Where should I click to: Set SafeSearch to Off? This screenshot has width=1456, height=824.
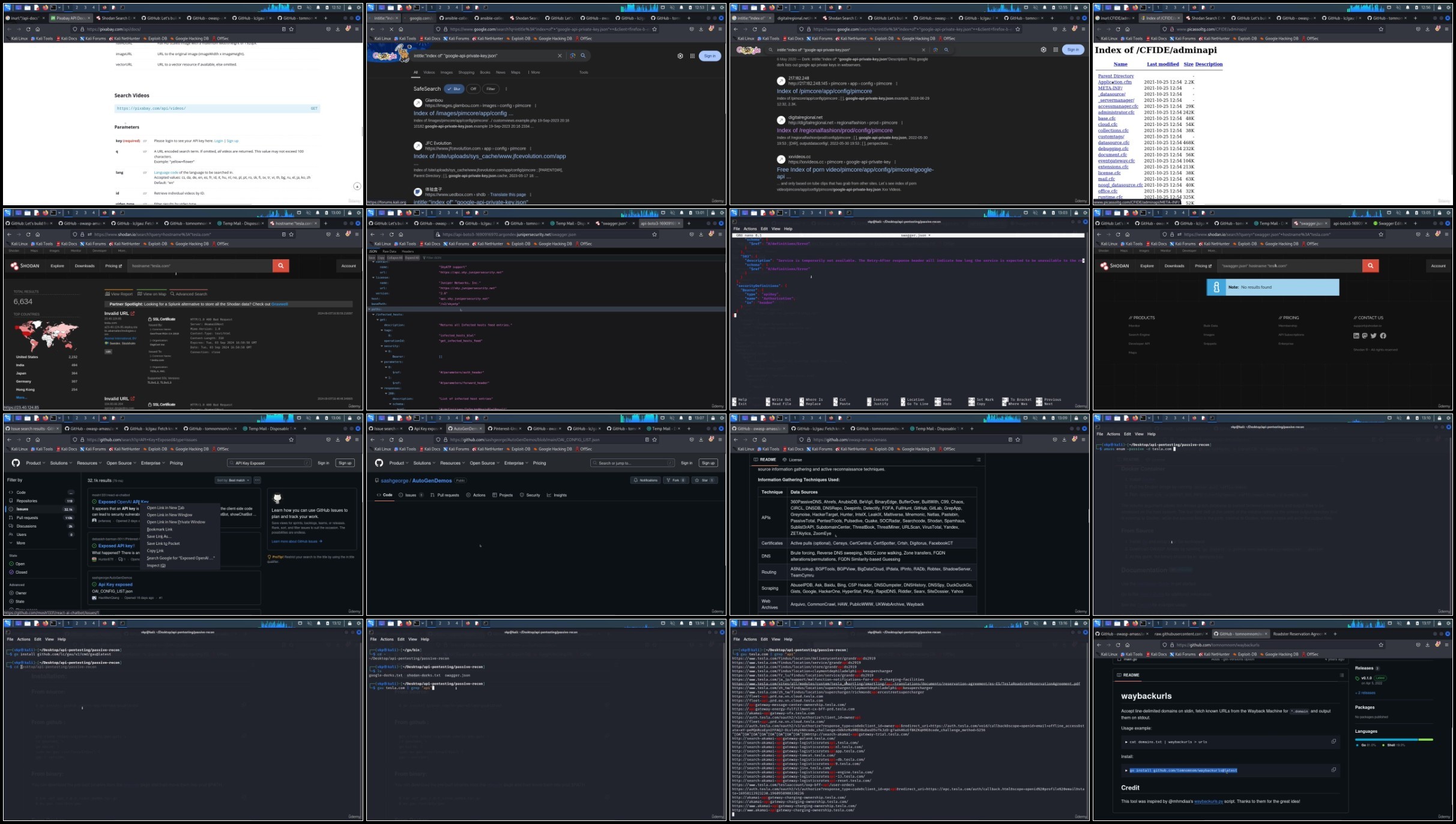coord(473,89)
